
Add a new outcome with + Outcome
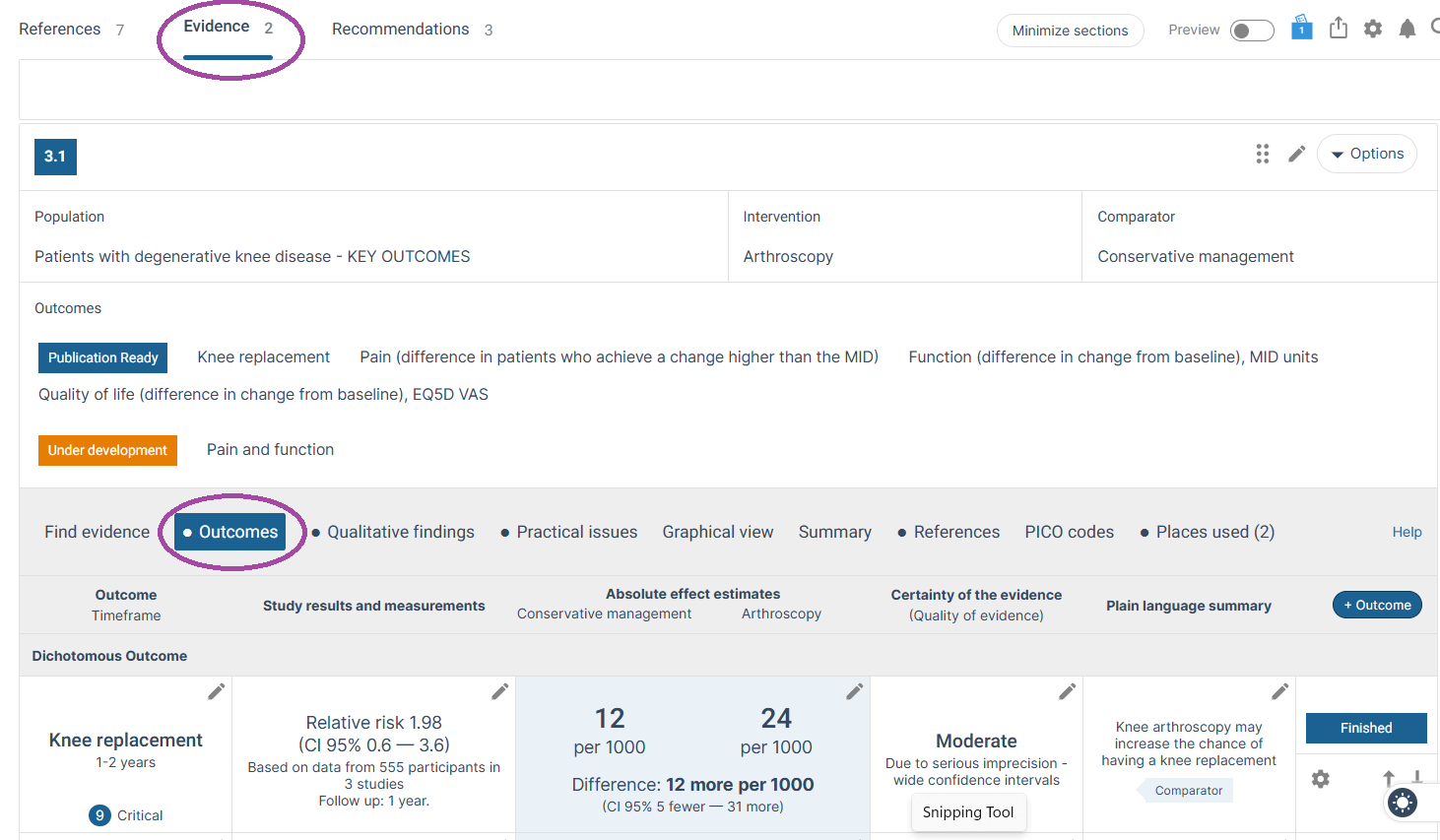(1377, 605)
